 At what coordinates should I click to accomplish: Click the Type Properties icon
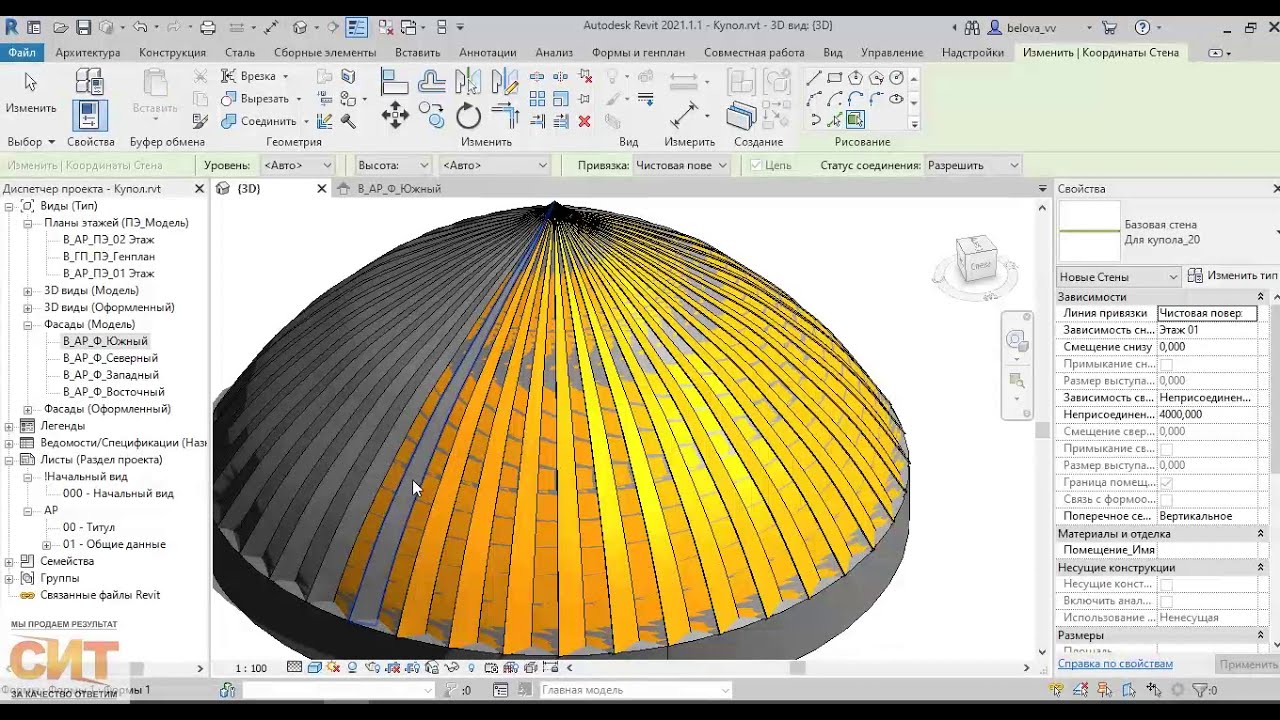point(89,82)
